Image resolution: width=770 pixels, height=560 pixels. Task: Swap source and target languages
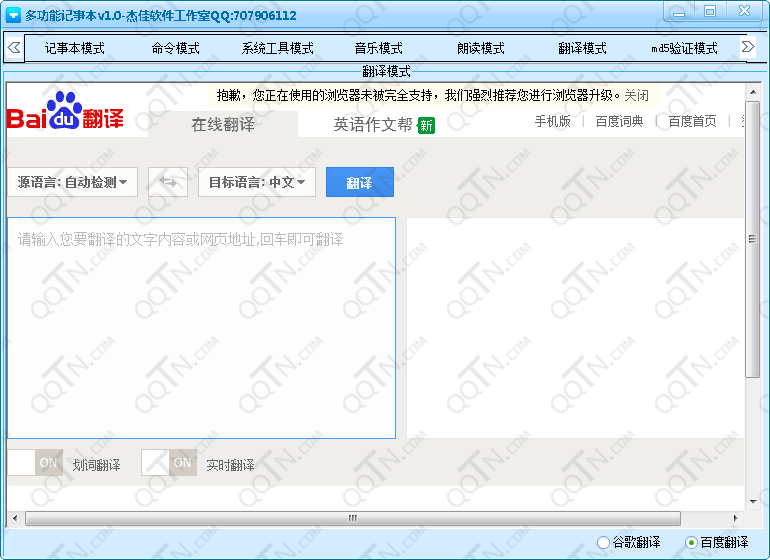(168, 182)
